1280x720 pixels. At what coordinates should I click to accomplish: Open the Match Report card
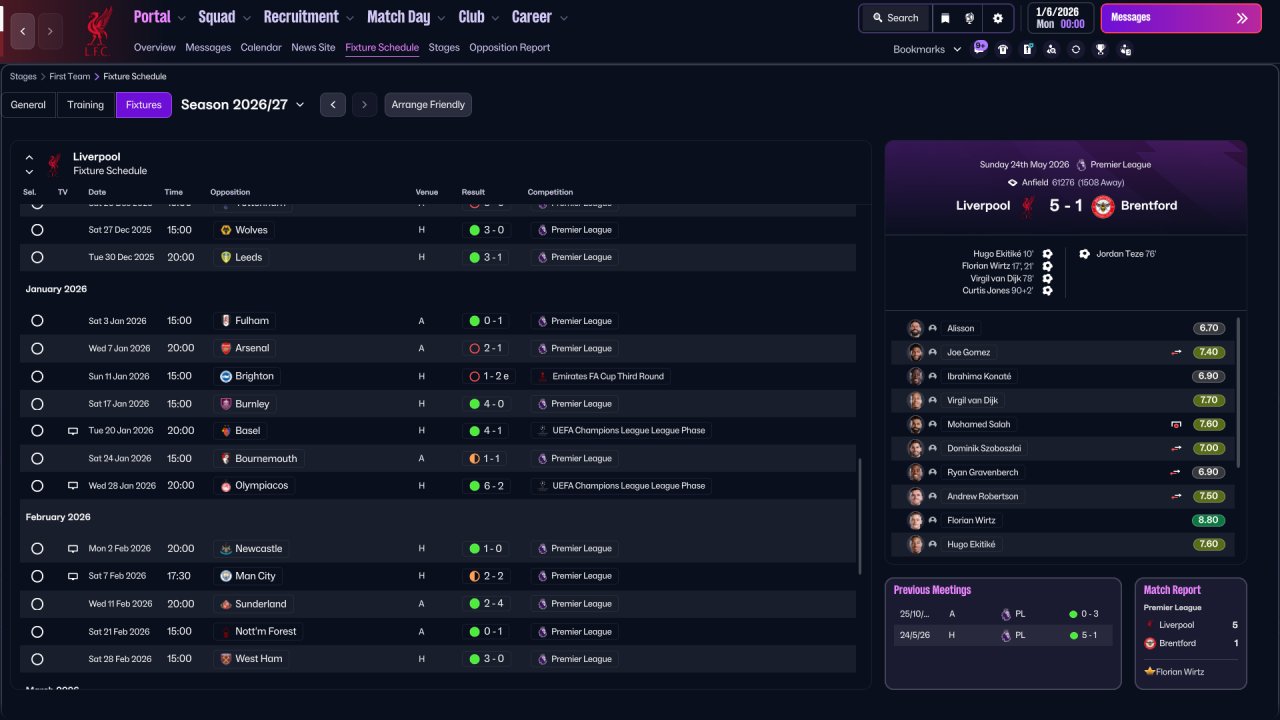(1191, 633)
